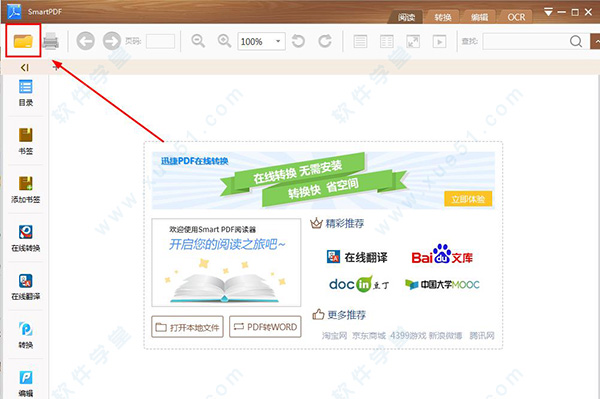600x399 pixels.
Task: Go to next page with right arrow
Action: tap(112, 41)
